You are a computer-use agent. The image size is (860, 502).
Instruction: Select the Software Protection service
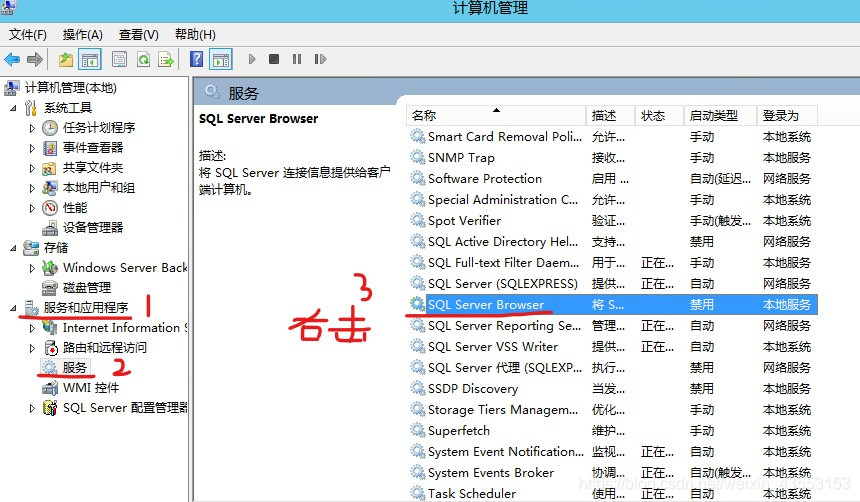point(485,178)
